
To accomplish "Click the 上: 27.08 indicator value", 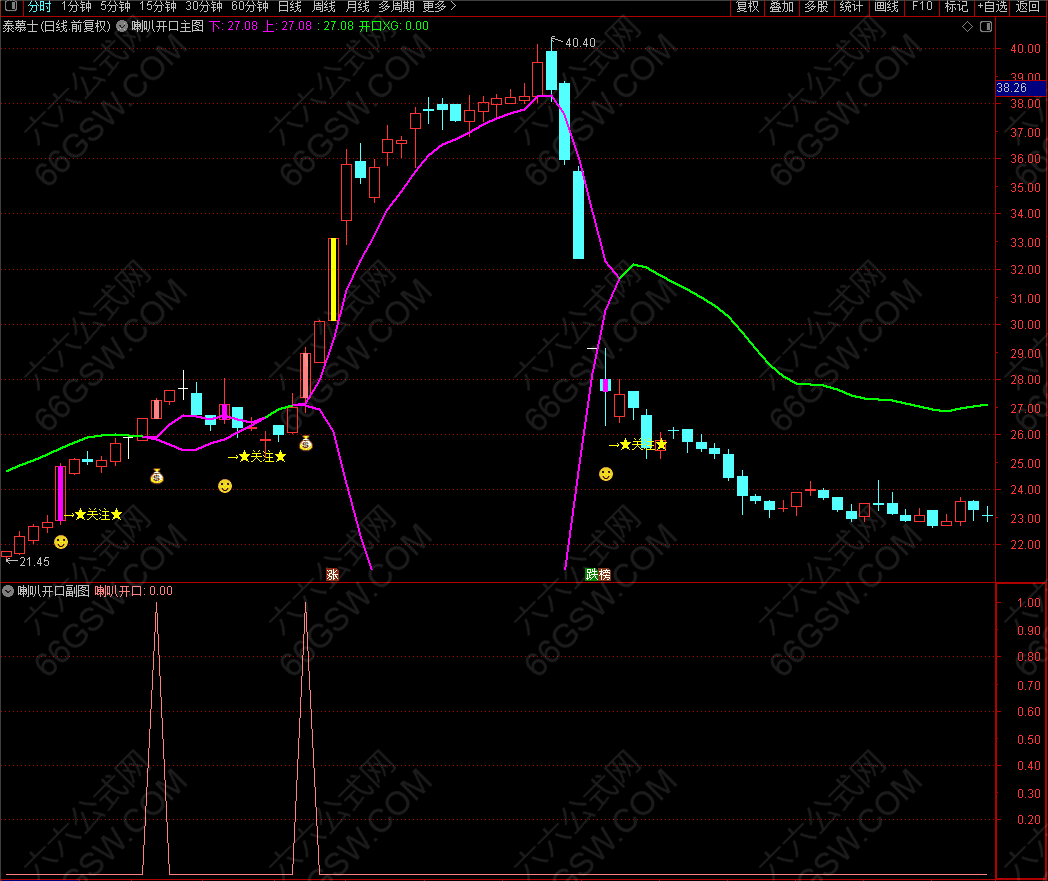I will click(287, 27).
